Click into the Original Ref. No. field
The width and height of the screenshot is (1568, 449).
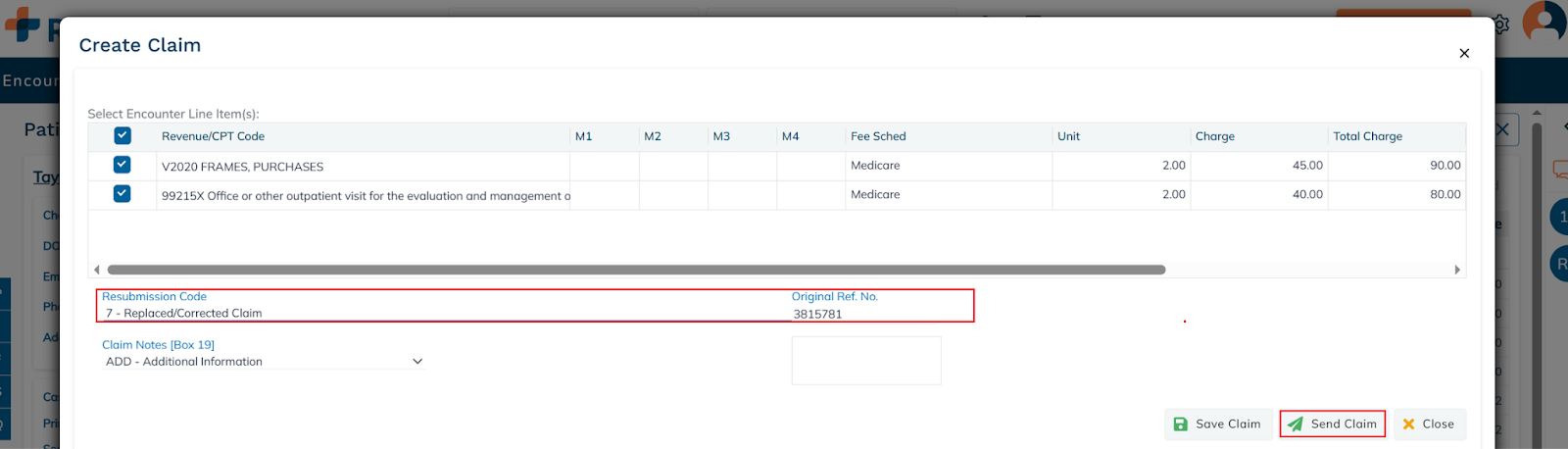[x=879, y=314]
